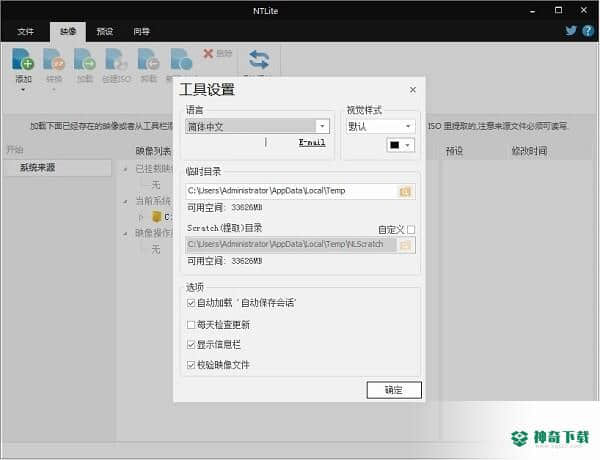Click the red X delete toolbar item
600x460 pixels.
217,54
